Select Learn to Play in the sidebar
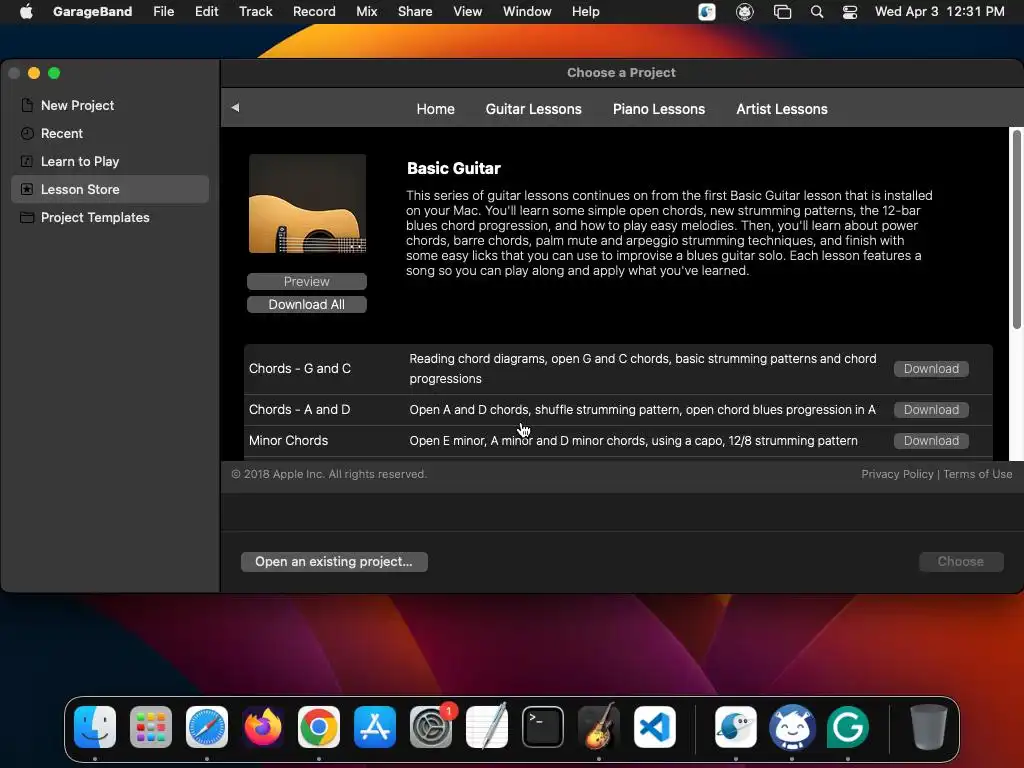This screenshot has height=768, width=1024. [110, 161]
